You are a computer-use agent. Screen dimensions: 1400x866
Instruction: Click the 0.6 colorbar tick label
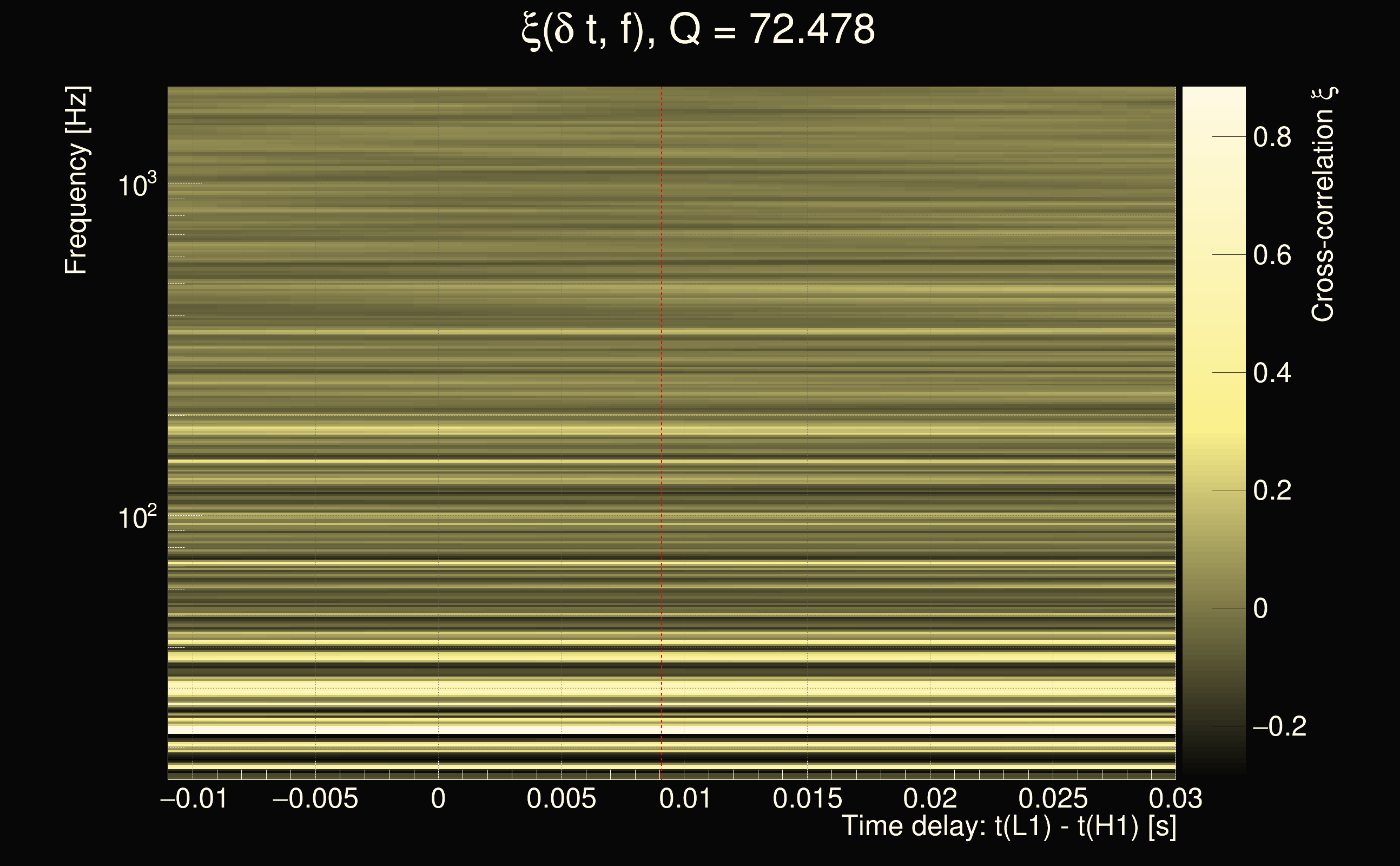pos(1272,255)
